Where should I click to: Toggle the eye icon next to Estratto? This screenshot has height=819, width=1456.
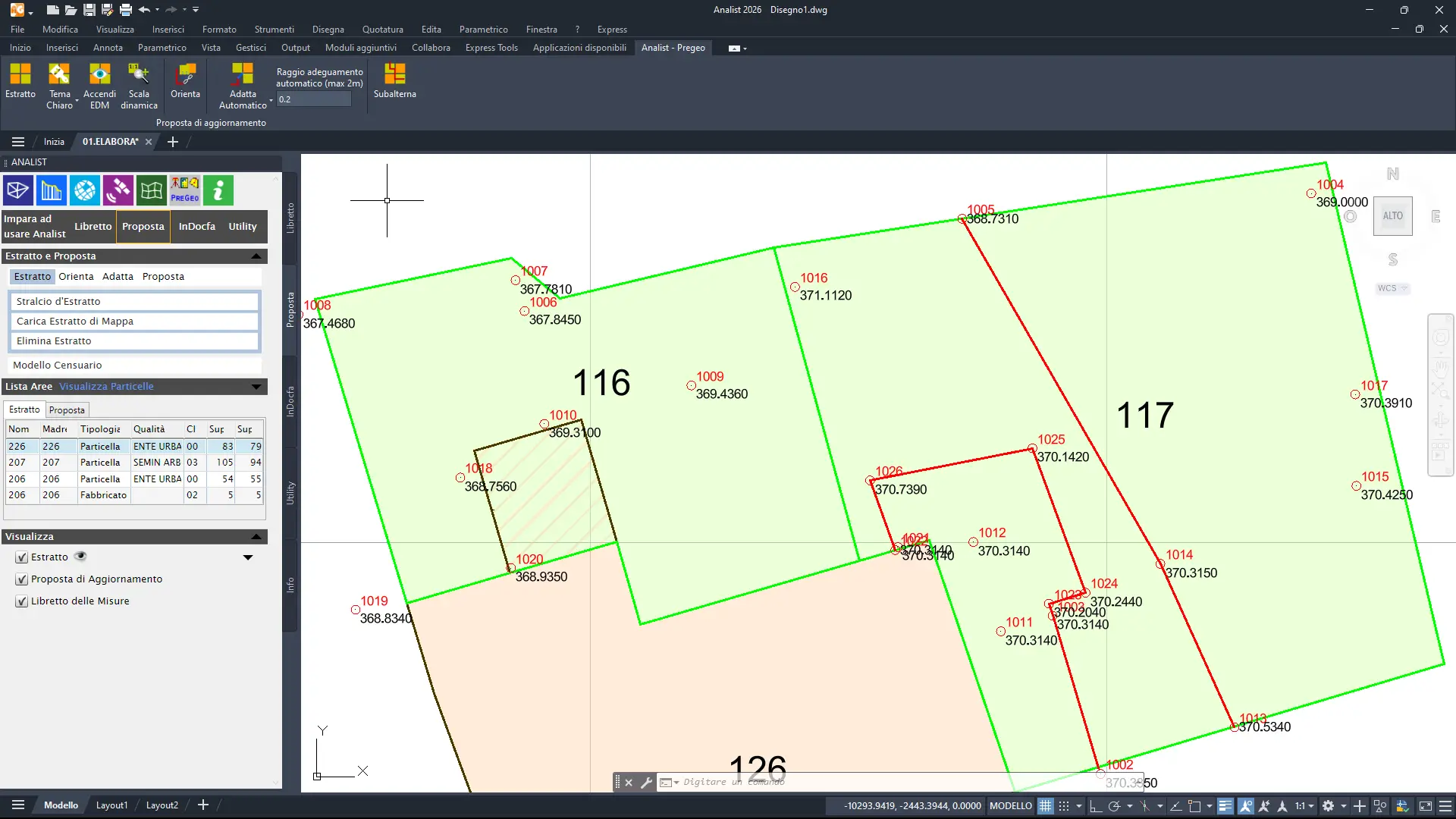80,556
